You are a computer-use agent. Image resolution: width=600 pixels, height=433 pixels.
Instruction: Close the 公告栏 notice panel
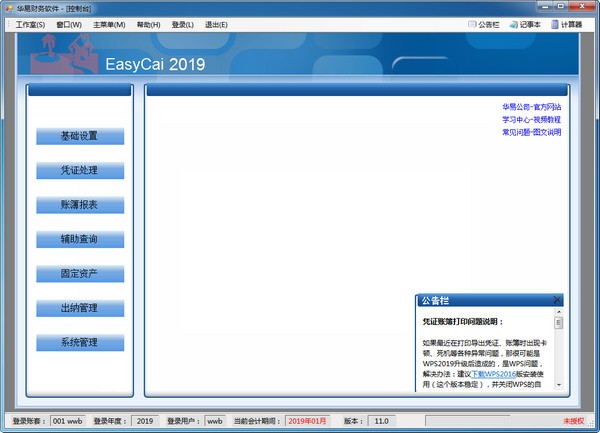(557, 300)
